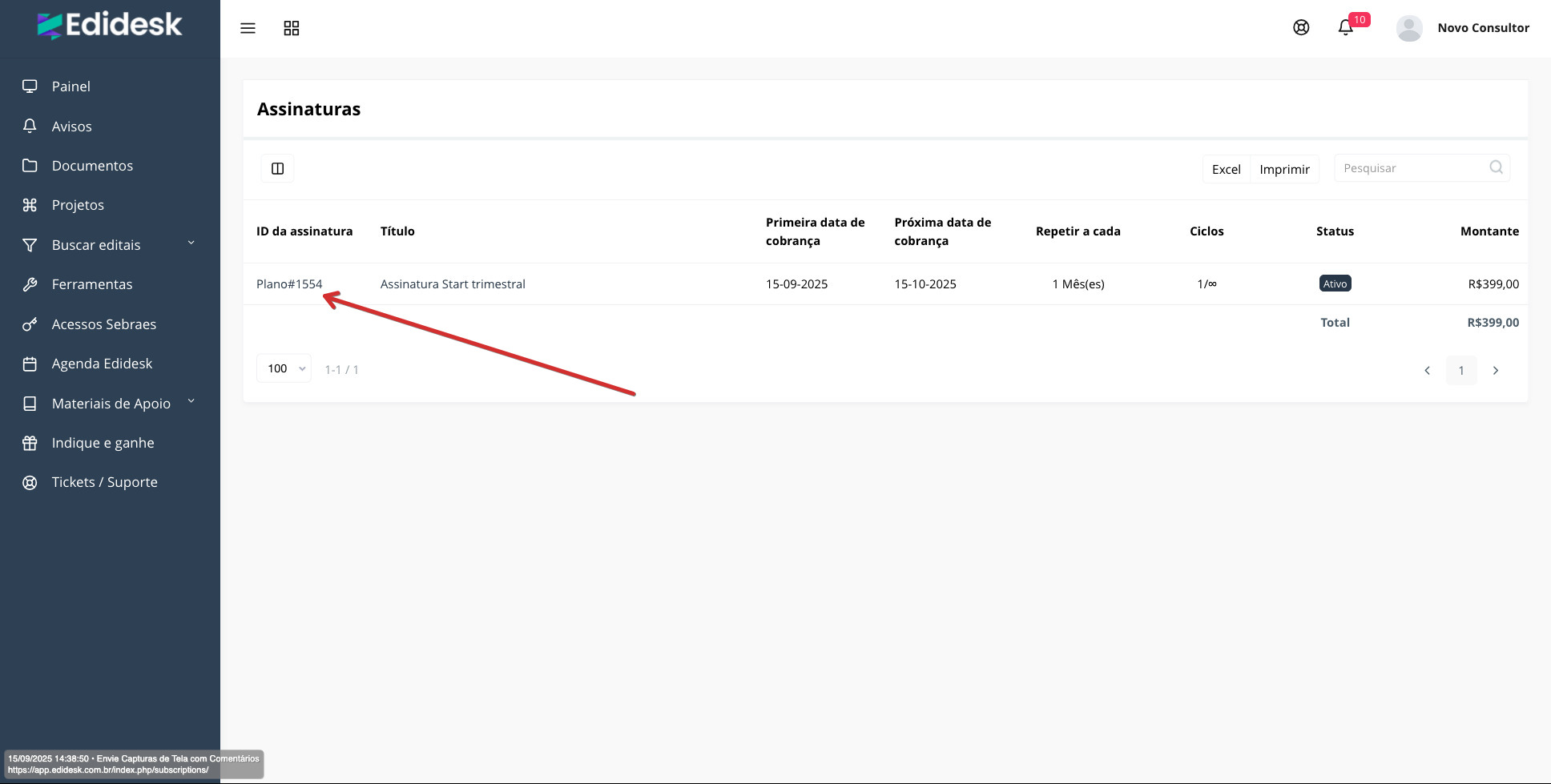Click the Pesquisar search field
This screenshot has height=784, width=1551.
tap(1412, 168)
